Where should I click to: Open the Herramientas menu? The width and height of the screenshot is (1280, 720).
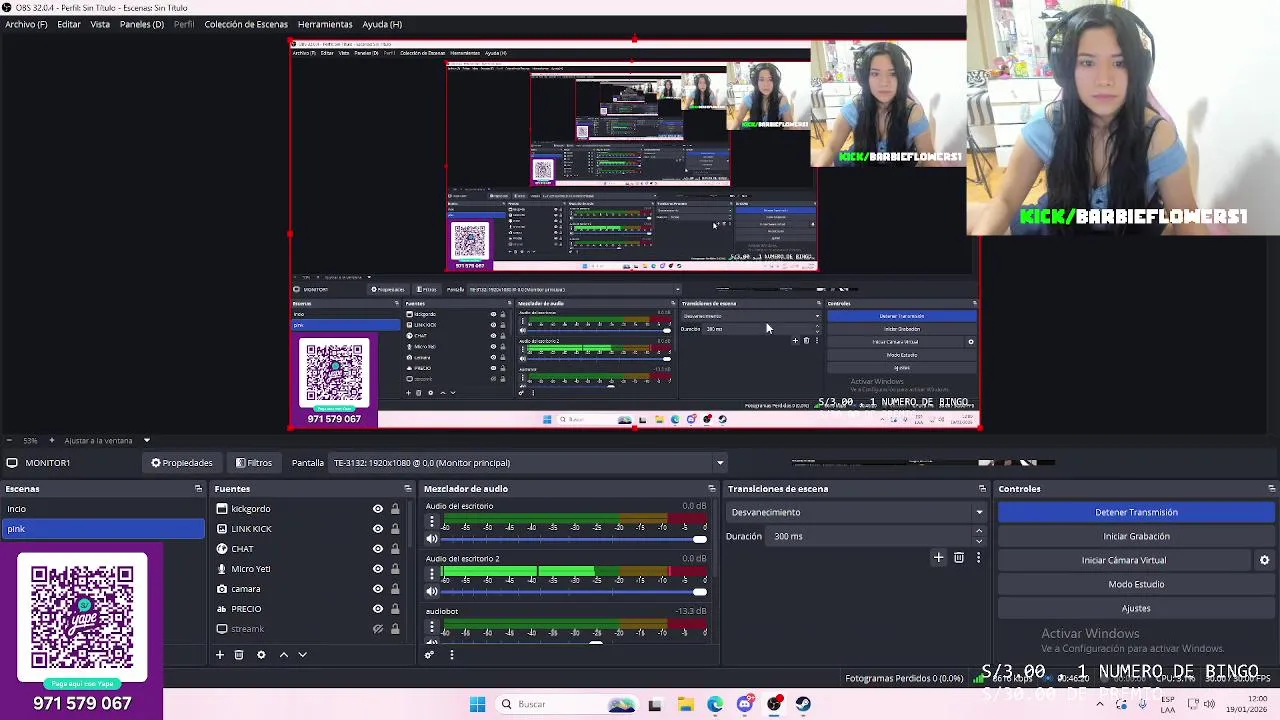pyautogui.click(x=325, y=24)
